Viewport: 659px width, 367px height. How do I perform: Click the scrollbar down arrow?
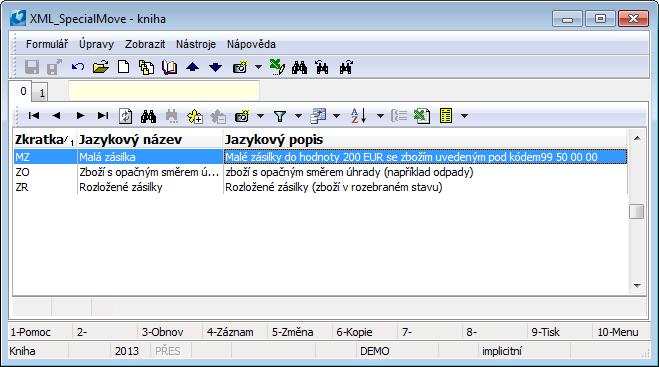pyautogui.click(x=637, y=285)
